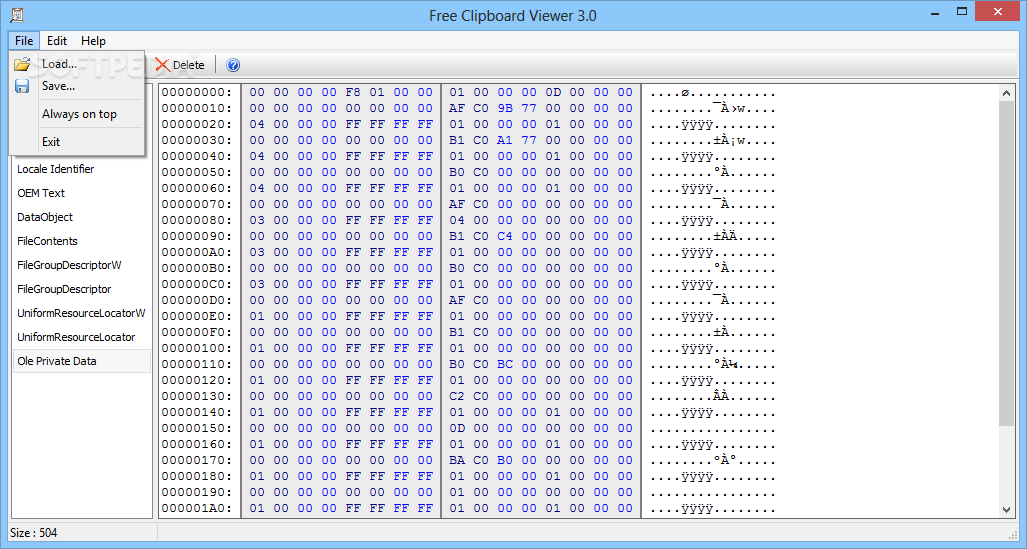Click offset 00000080: row label
The width and height of the screenshot is (1027, 549).
[197, 220]
